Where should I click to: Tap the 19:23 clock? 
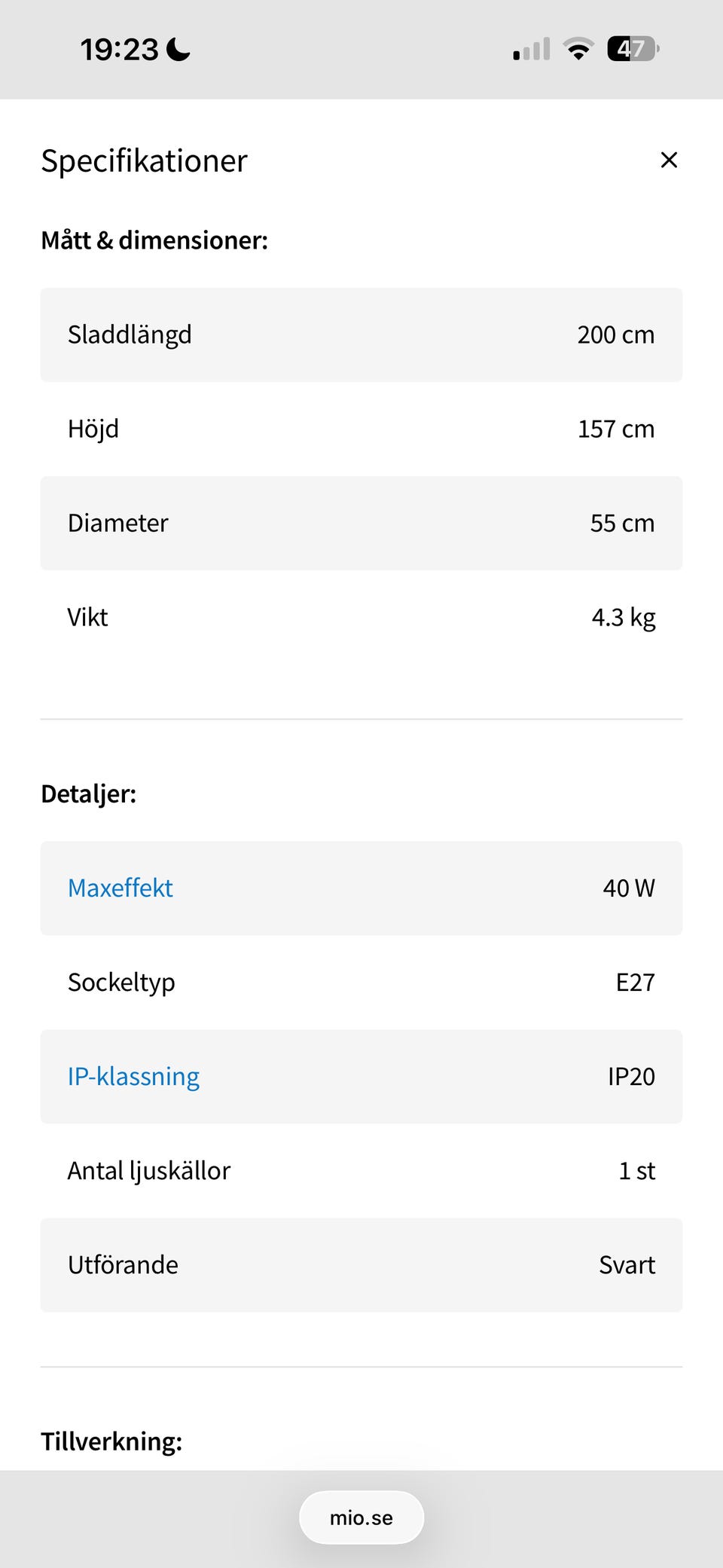(119, 50)
